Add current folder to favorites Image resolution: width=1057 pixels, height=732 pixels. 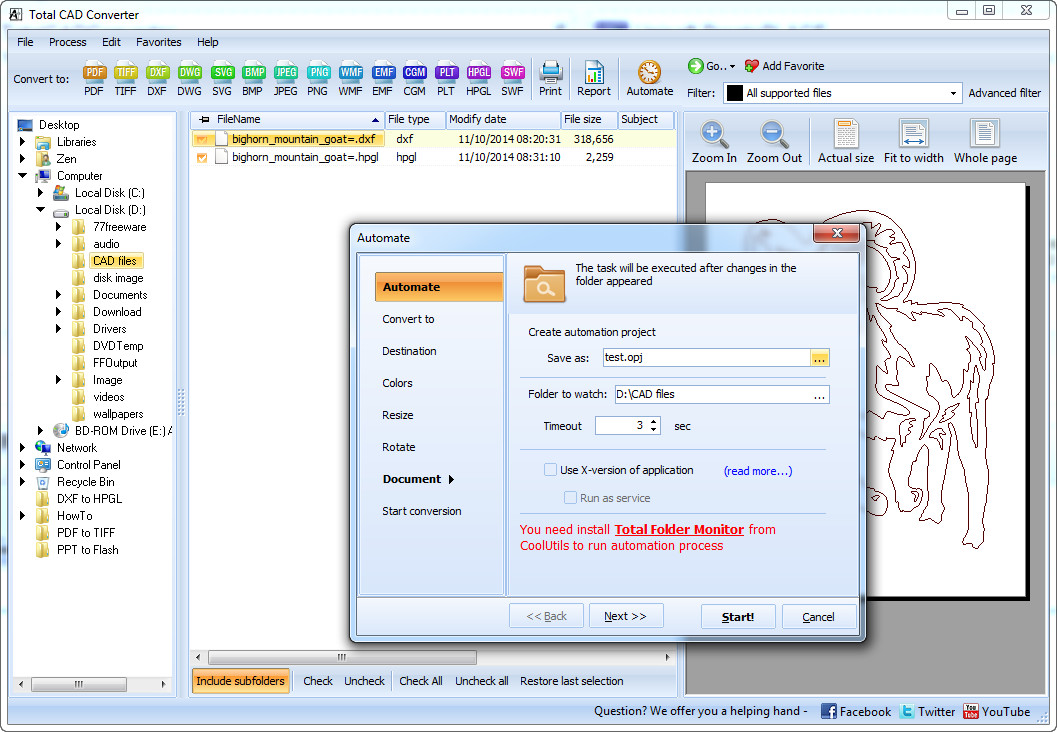pyautogui.click(x=785, y=66)
